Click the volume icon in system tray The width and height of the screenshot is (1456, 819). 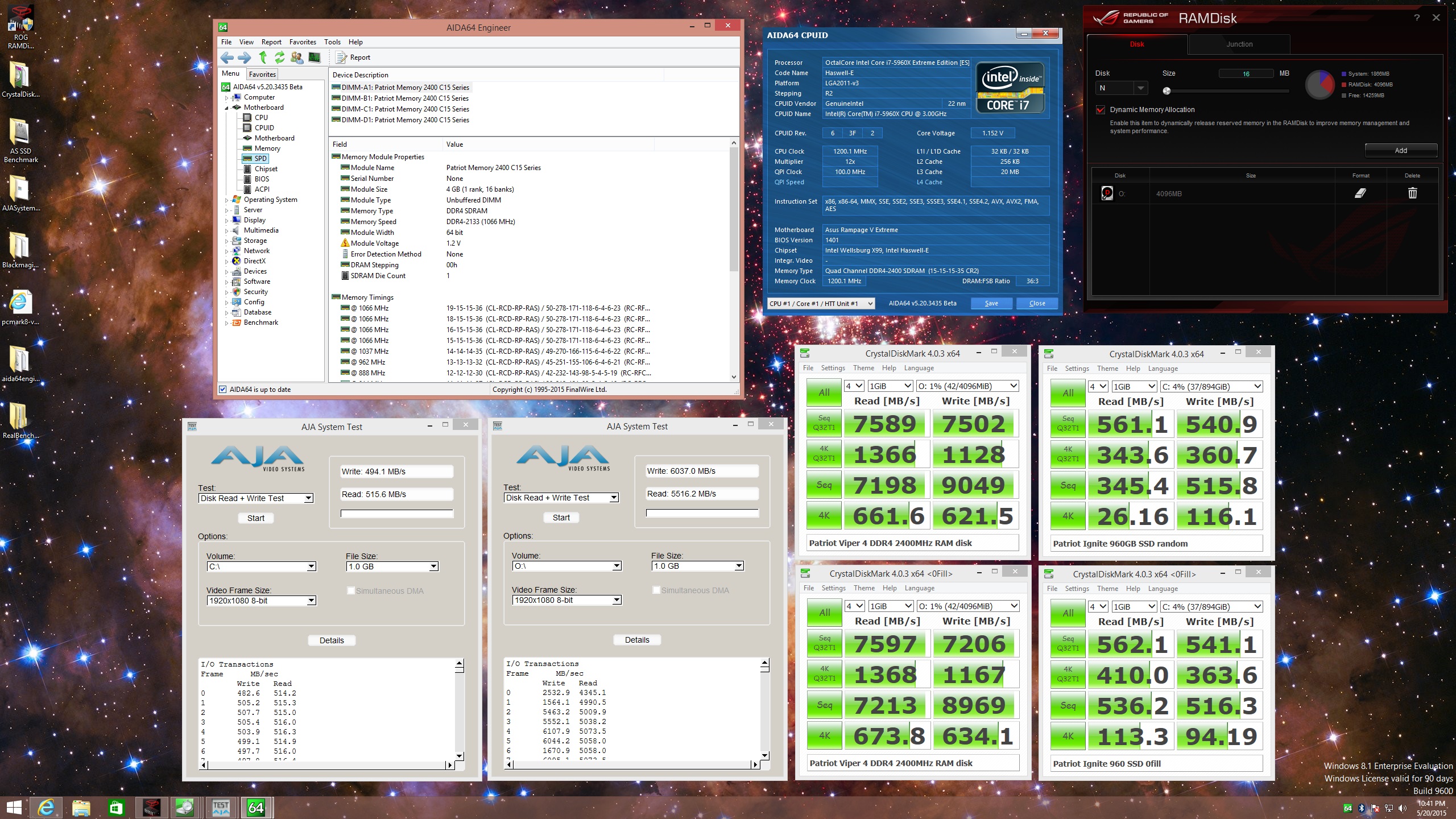click(1403, 808)
